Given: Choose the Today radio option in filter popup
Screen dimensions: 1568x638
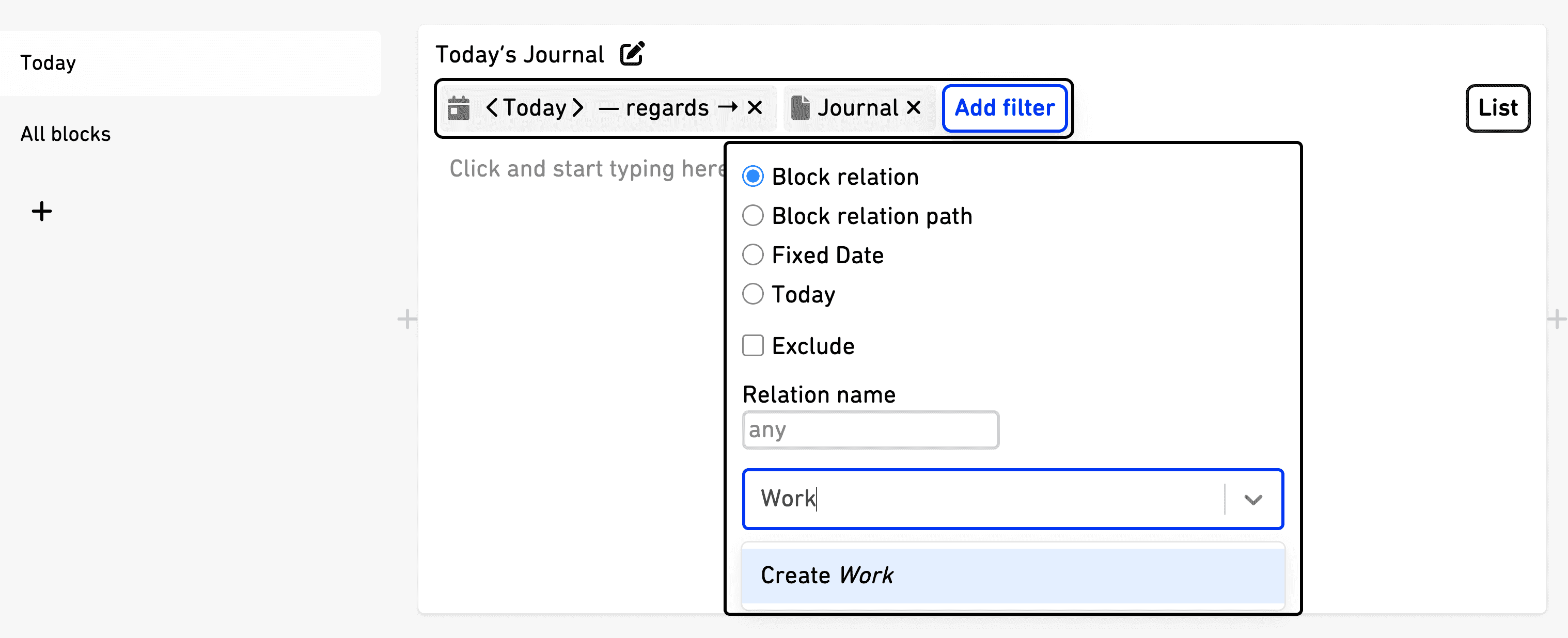Looking at the screenshot, I should (753, 294).
